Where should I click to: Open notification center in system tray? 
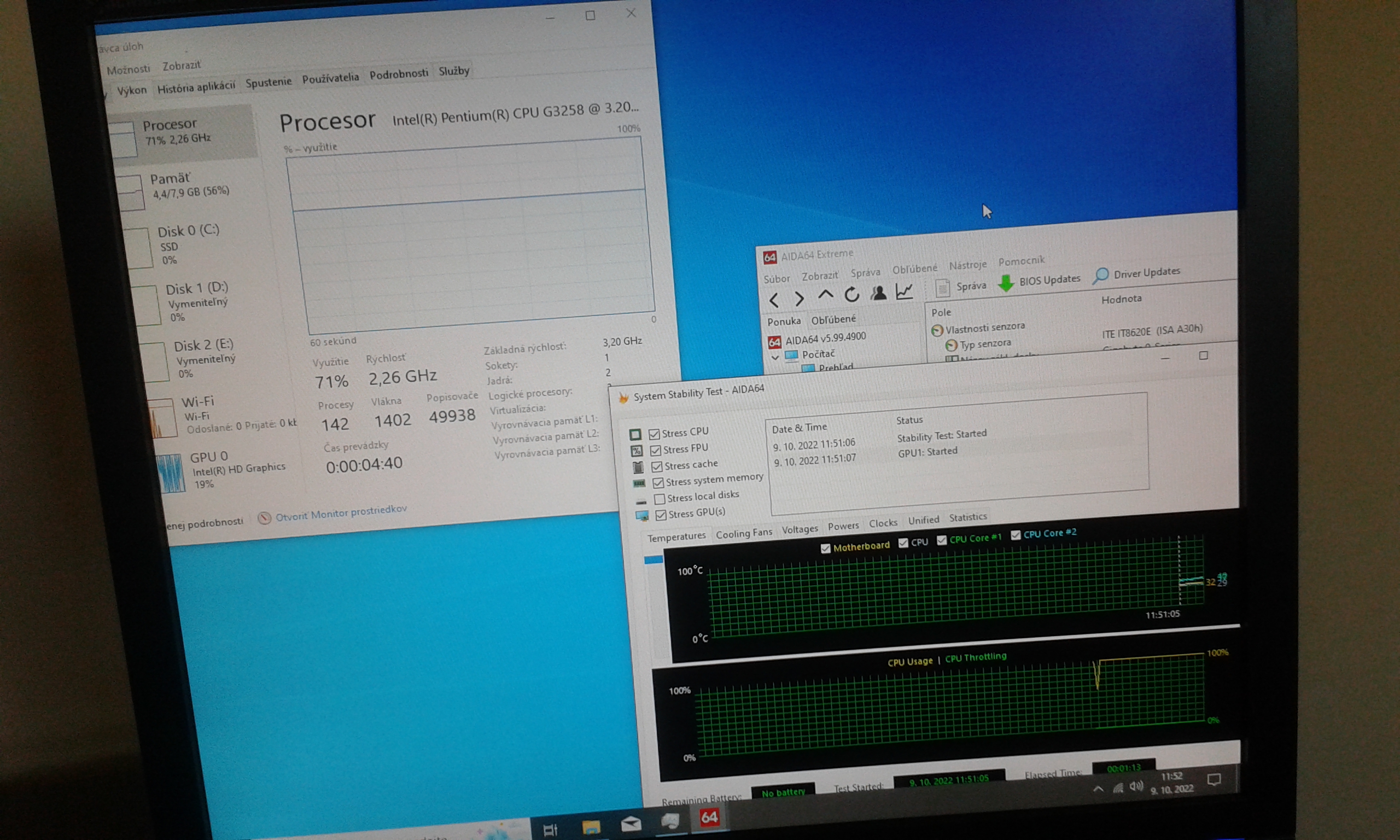tap(1214, 780)
